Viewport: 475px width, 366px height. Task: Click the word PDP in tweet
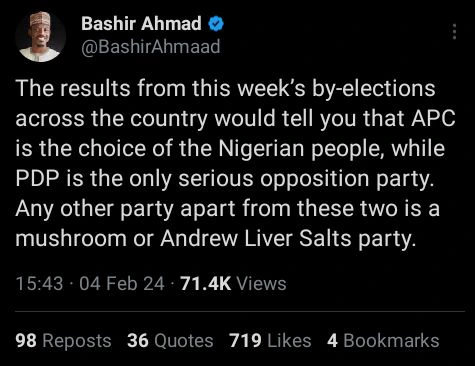[x=37, y=178]
